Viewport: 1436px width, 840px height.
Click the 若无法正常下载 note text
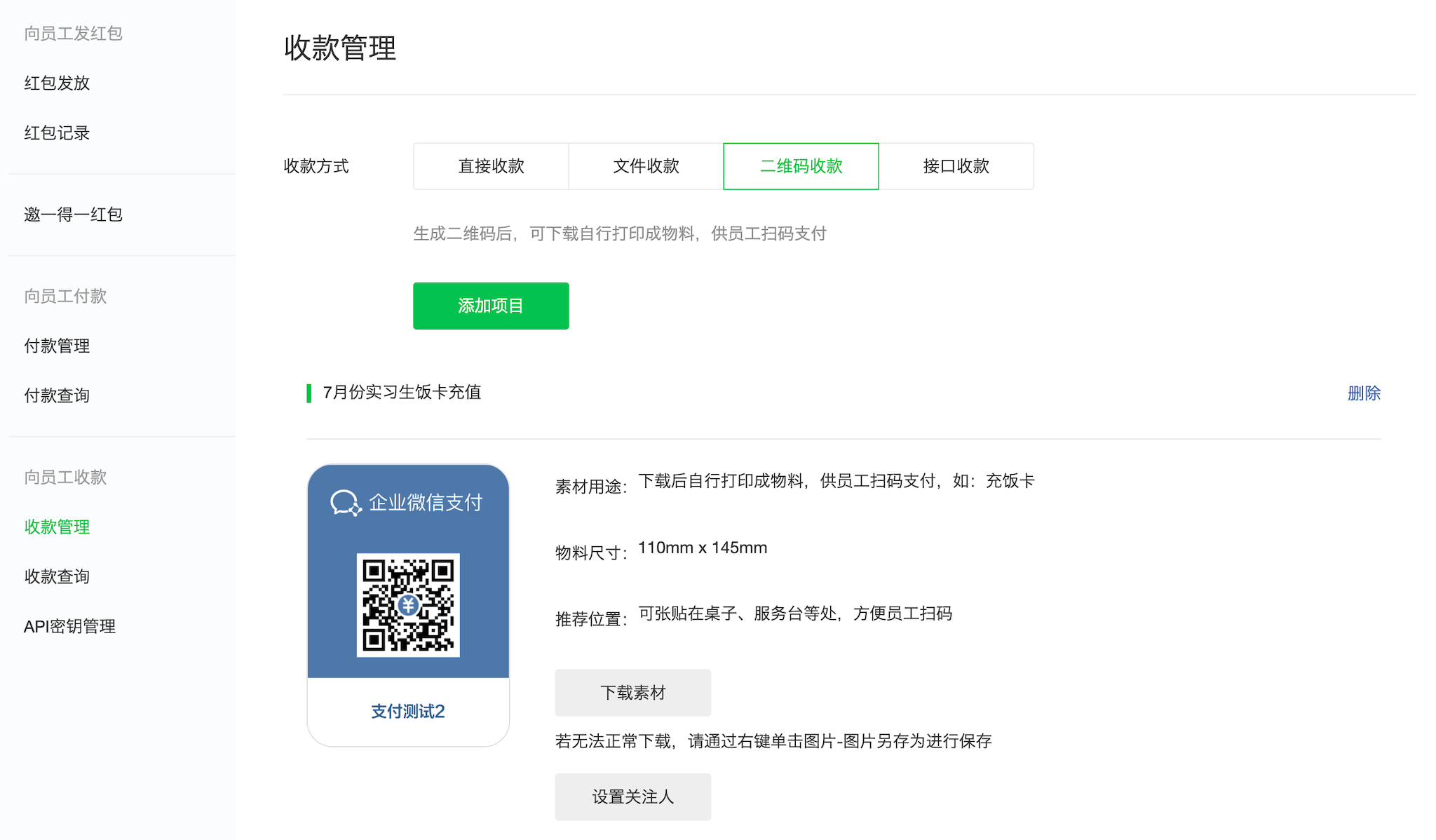(773, 741)
